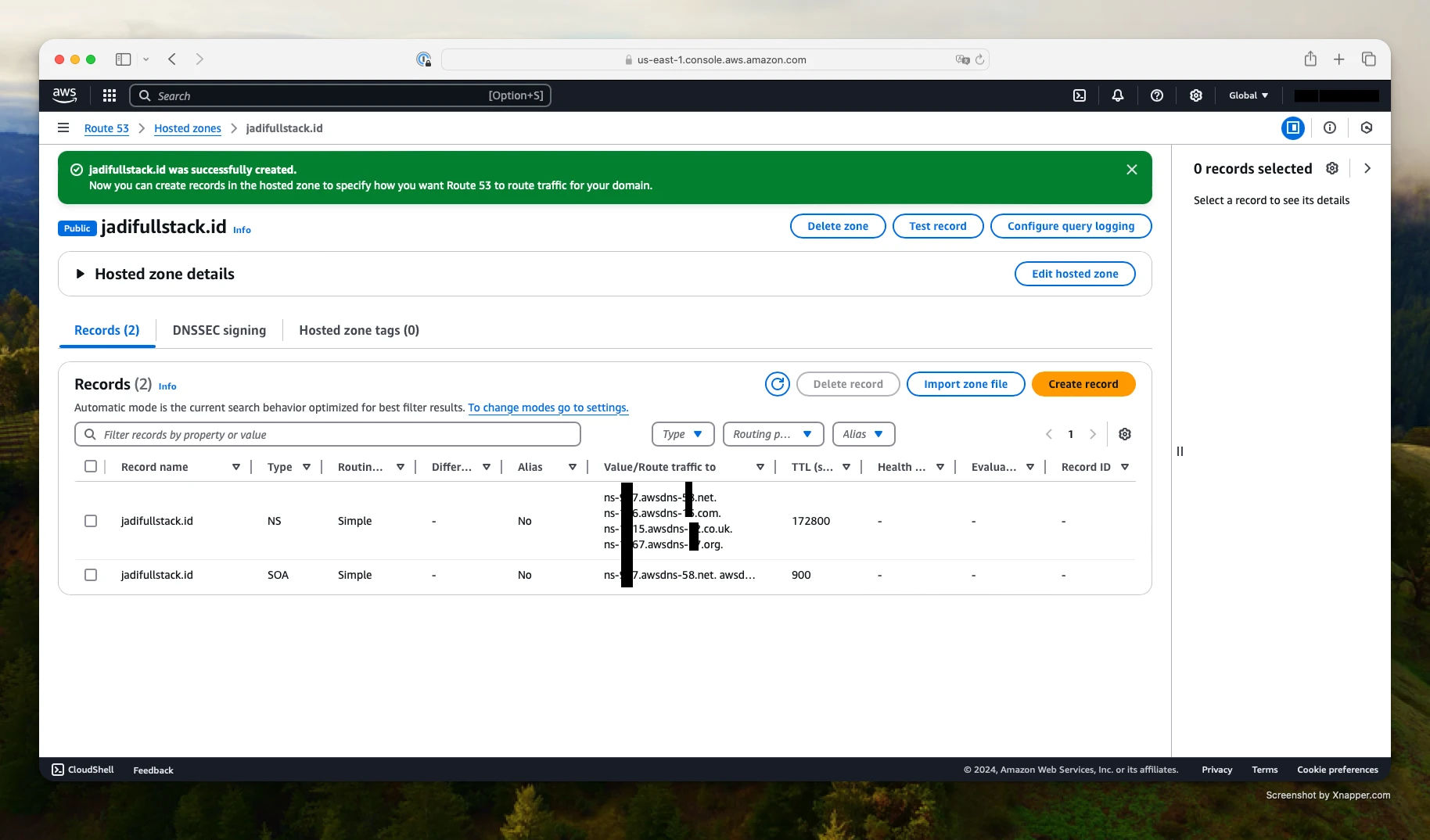Open the info help panel icon
The width and height of the screenshot is (1430, 840).
1330,127
